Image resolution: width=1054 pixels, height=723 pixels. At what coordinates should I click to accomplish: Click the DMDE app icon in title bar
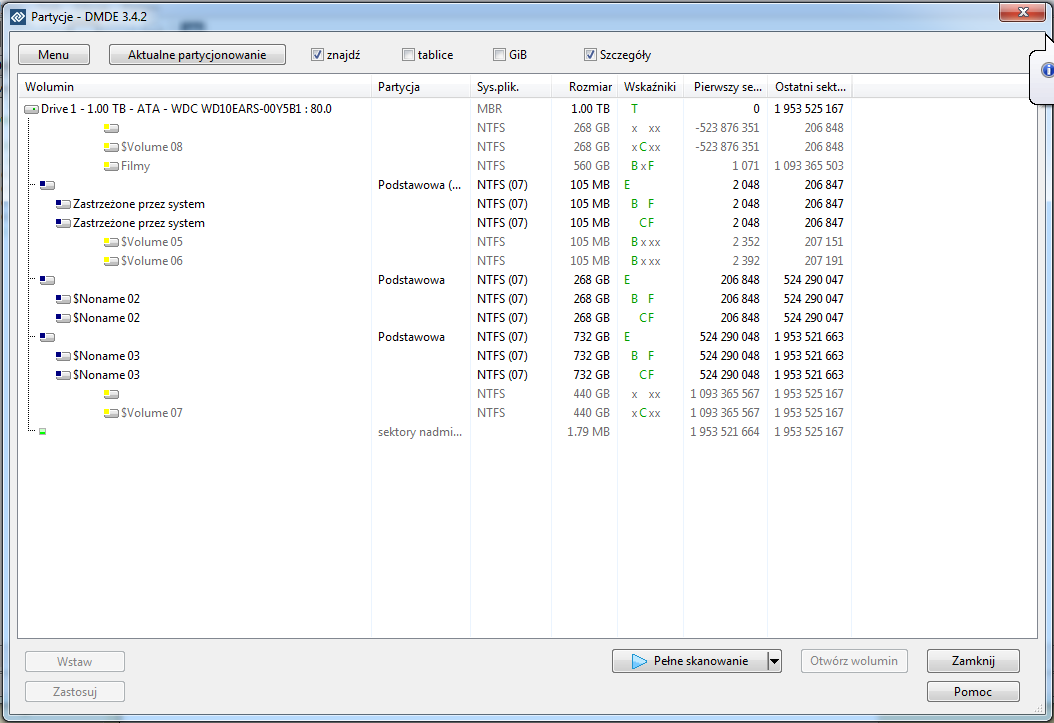pos(17,16)
